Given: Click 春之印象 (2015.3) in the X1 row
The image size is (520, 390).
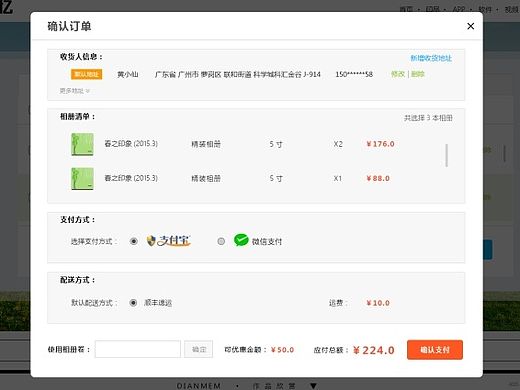Looking at the screenshot, I should point(131,178).
